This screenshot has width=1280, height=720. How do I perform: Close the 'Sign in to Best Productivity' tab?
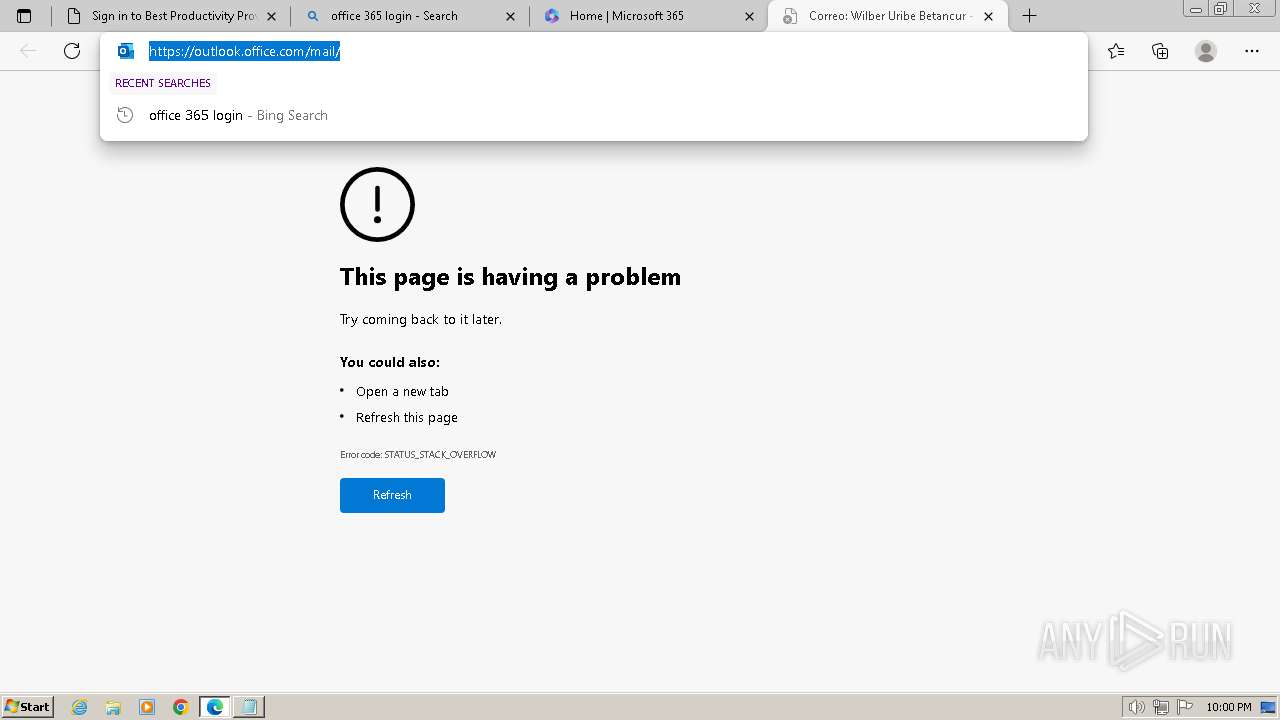tap(271, 16)
